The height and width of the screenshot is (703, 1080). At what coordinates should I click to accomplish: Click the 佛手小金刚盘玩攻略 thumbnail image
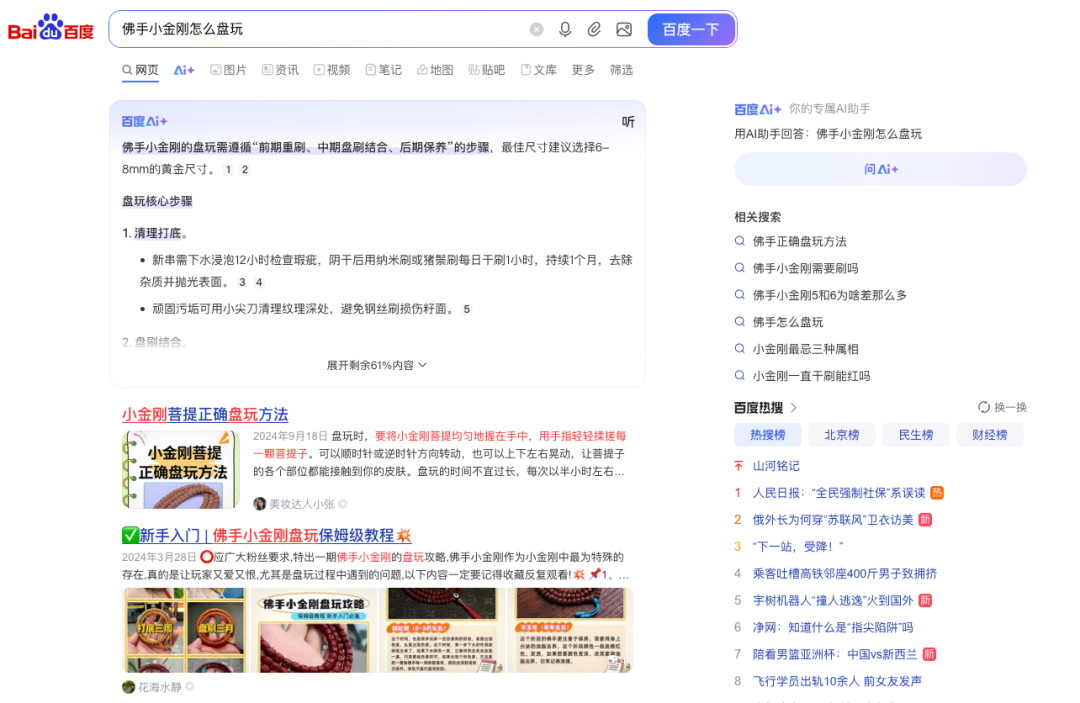pos(313,630)
